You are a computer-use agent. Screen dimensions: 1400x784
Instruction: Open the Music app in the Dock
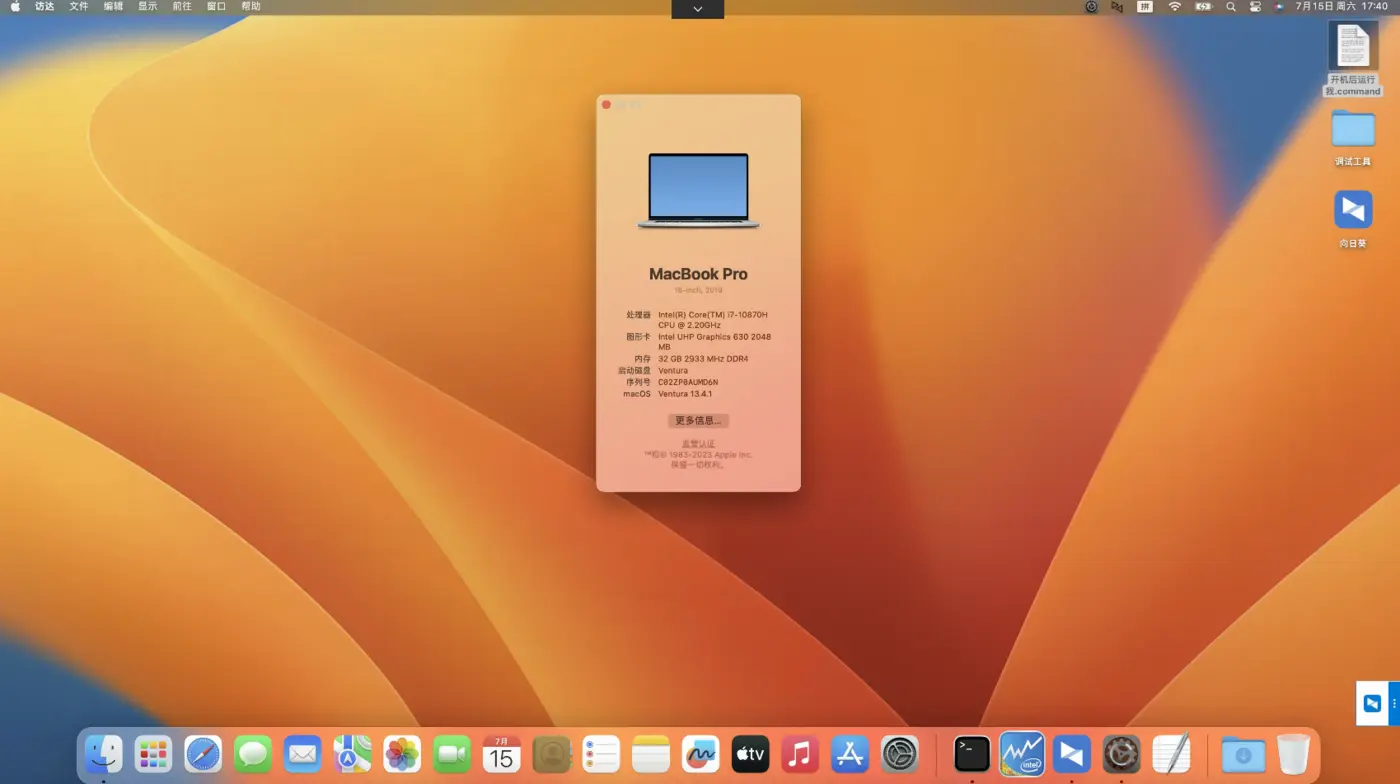coord(799,753)
